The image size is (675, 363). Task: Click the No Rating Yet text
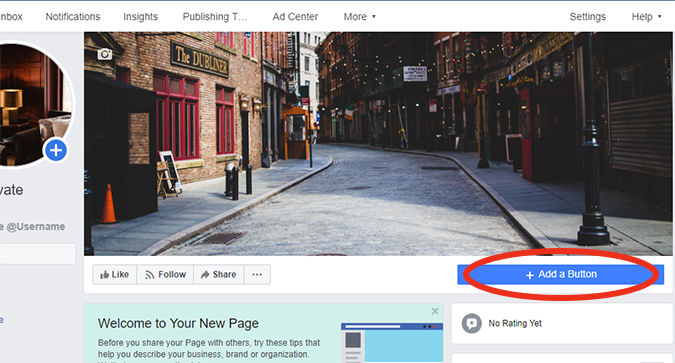coord(515,323)
